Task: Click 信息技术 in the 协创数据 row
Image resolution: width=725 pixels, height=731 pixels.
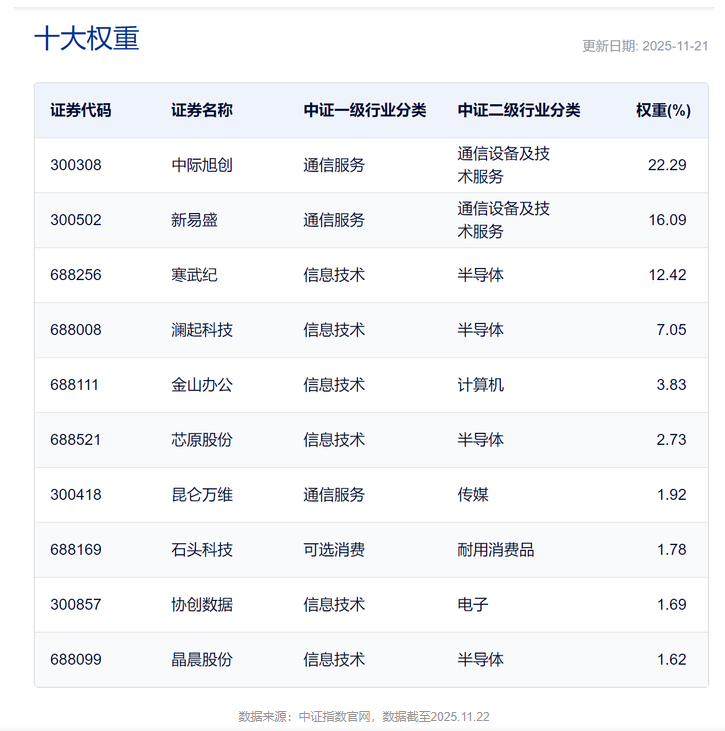Action: (x=334, y=605)
